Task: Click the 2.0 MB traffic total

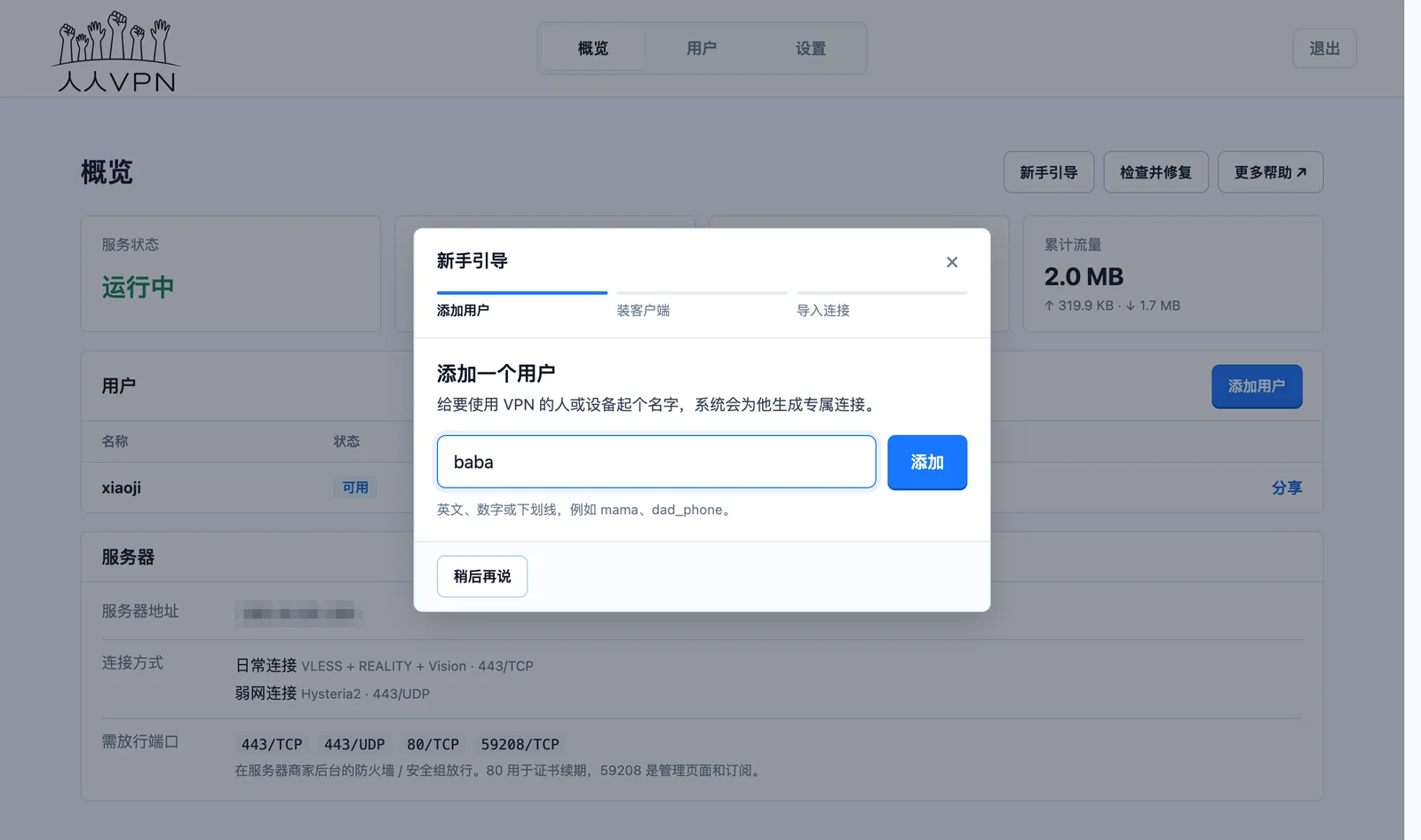Action: [x=1084, y=277]
